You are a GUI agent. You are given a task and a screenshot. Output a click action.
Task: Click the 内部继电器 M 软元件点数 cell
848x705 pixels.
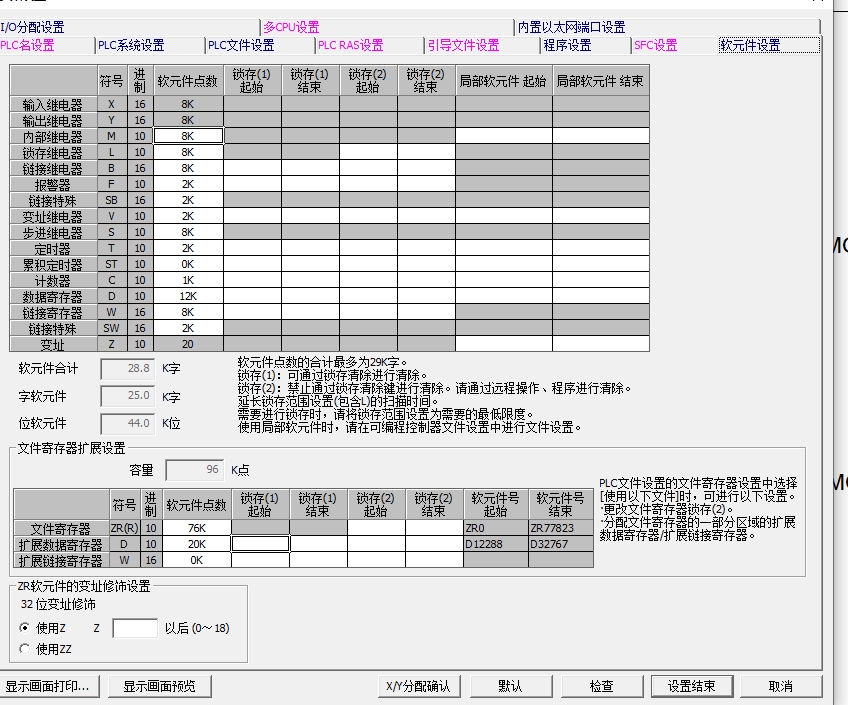click(188, 135)
